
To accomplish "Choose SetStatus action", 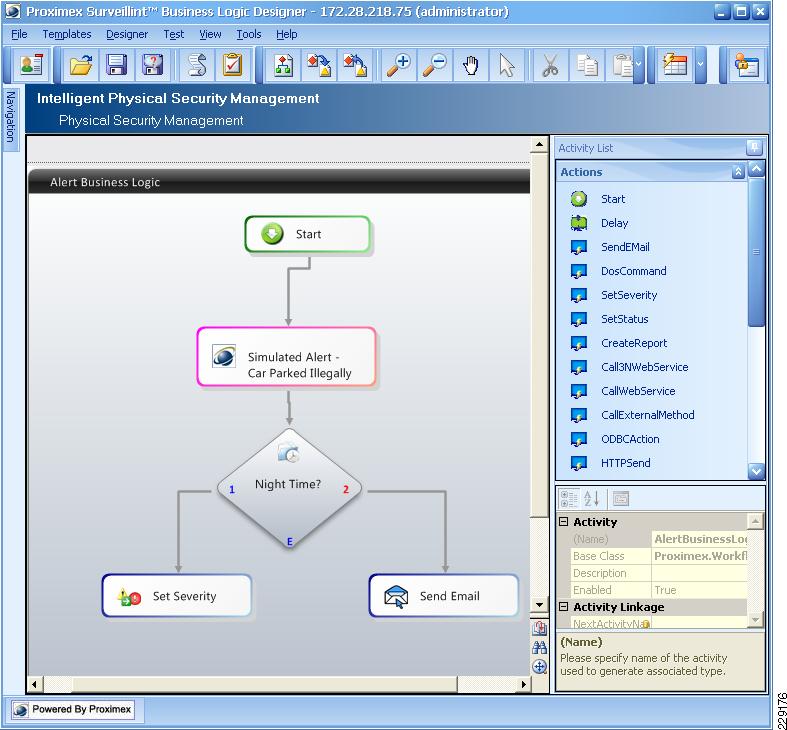I will [624, 319].
